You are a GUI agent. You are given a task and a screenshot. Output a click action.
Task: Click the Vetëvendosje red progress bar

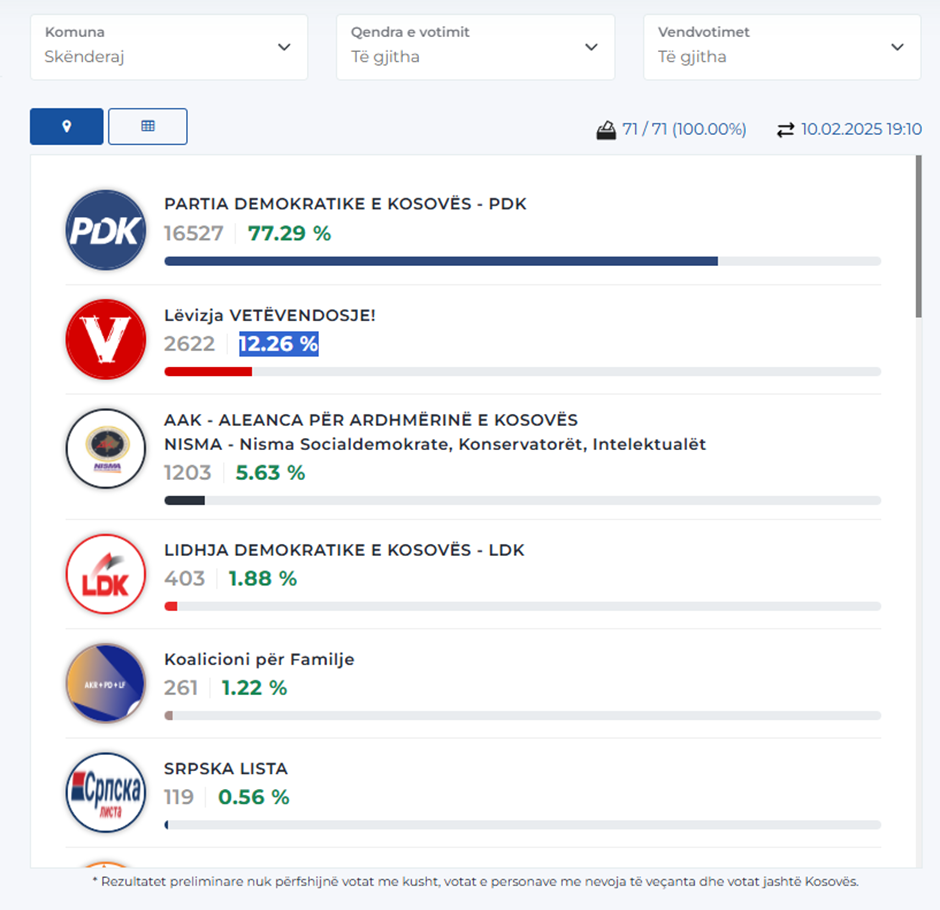click(x=208, y=371)
